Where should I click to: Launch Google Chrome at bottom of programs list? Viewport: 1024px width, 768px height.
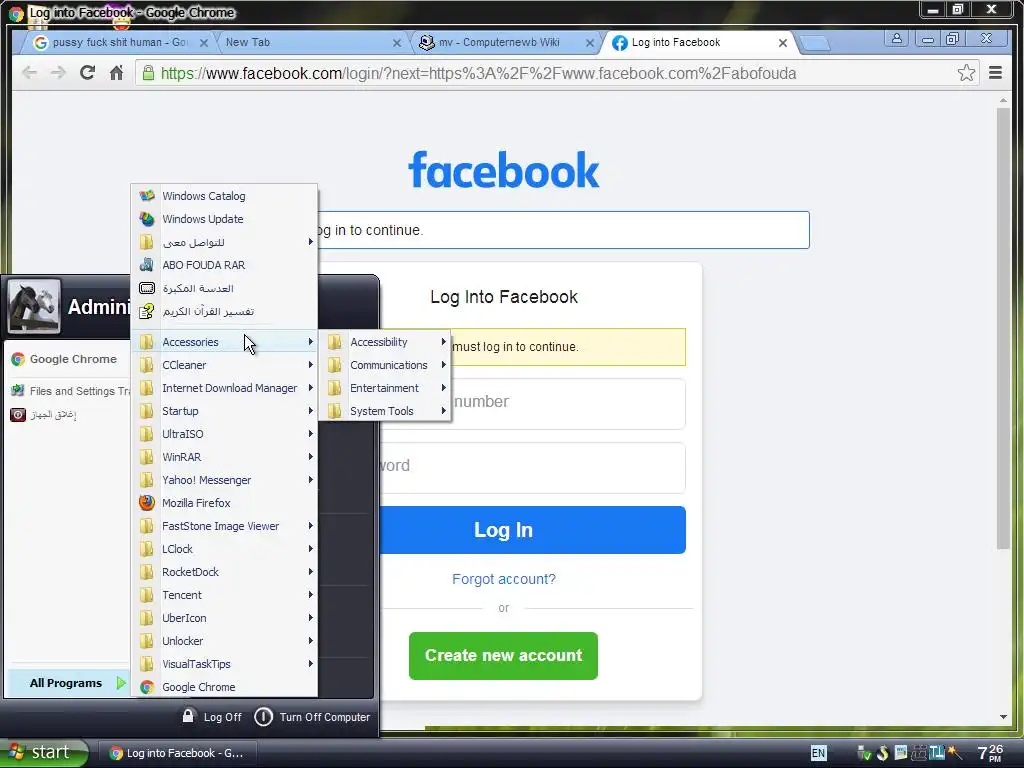(x=224, y=687)
